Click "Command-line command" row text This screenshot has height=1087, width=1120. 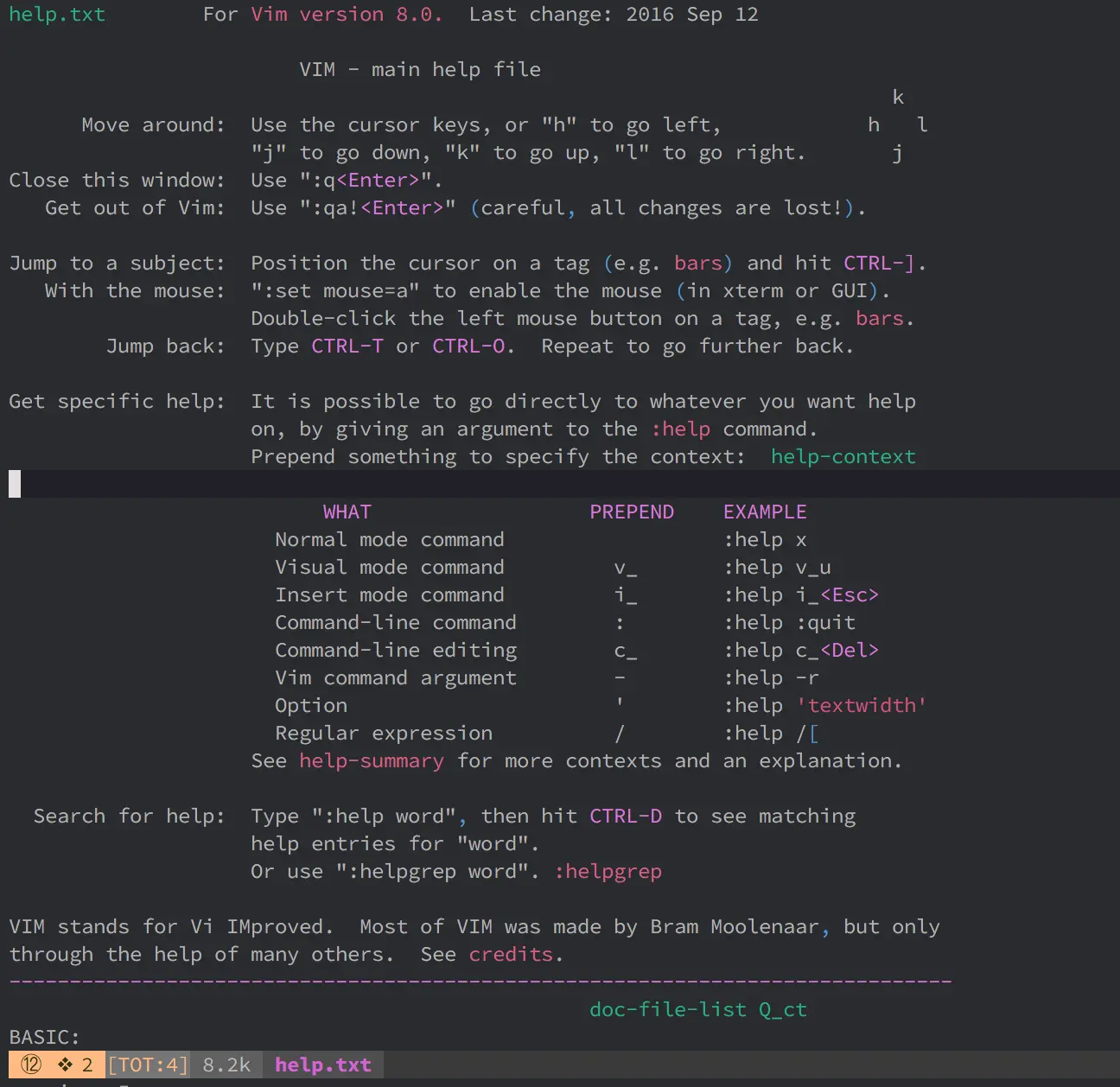point(396,623)
